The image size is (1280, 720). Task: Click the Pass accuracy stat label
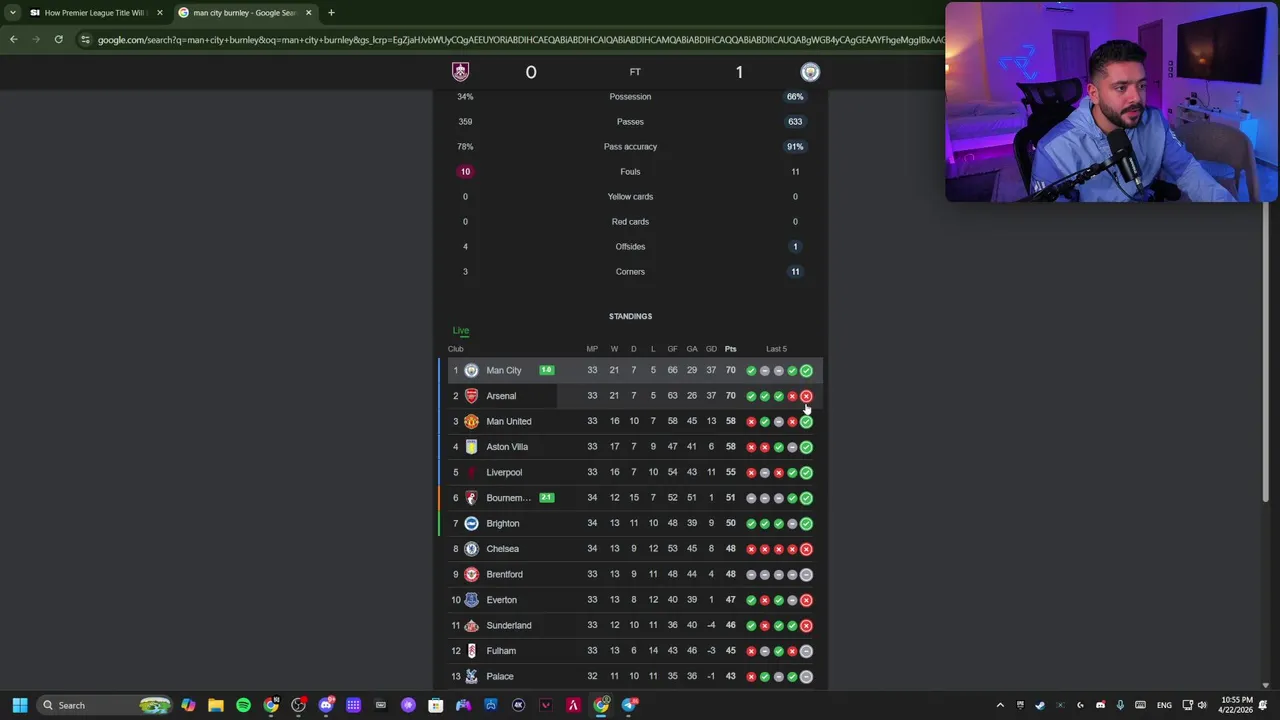630,146
